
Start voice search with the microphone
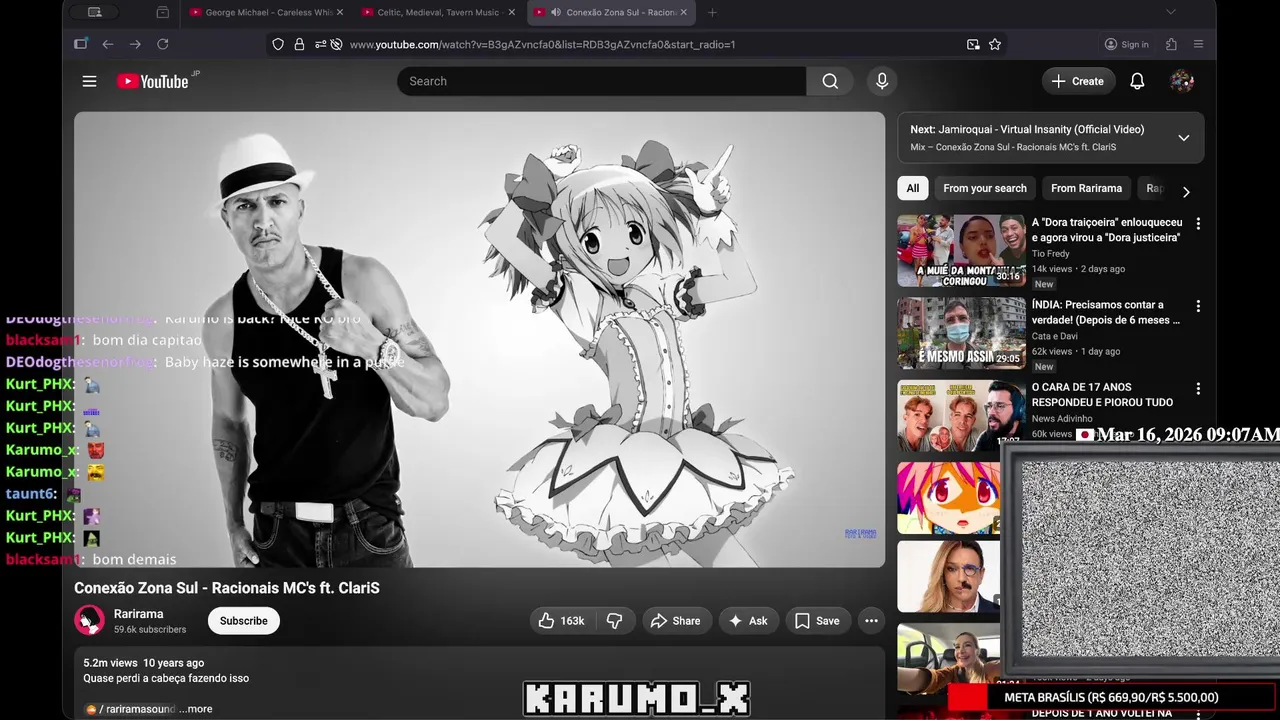point(882,81)
